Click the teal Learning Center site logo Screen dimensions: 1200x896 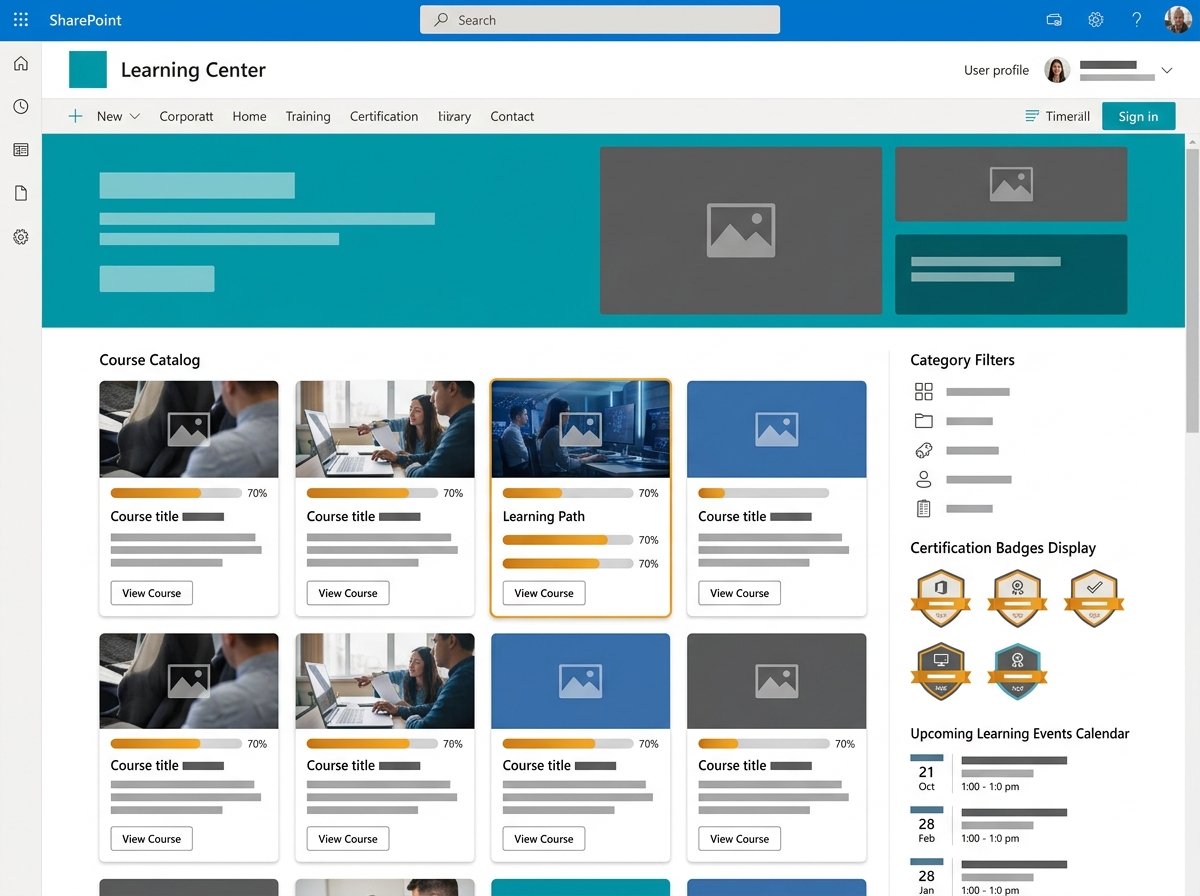click(x=88, y=70)
